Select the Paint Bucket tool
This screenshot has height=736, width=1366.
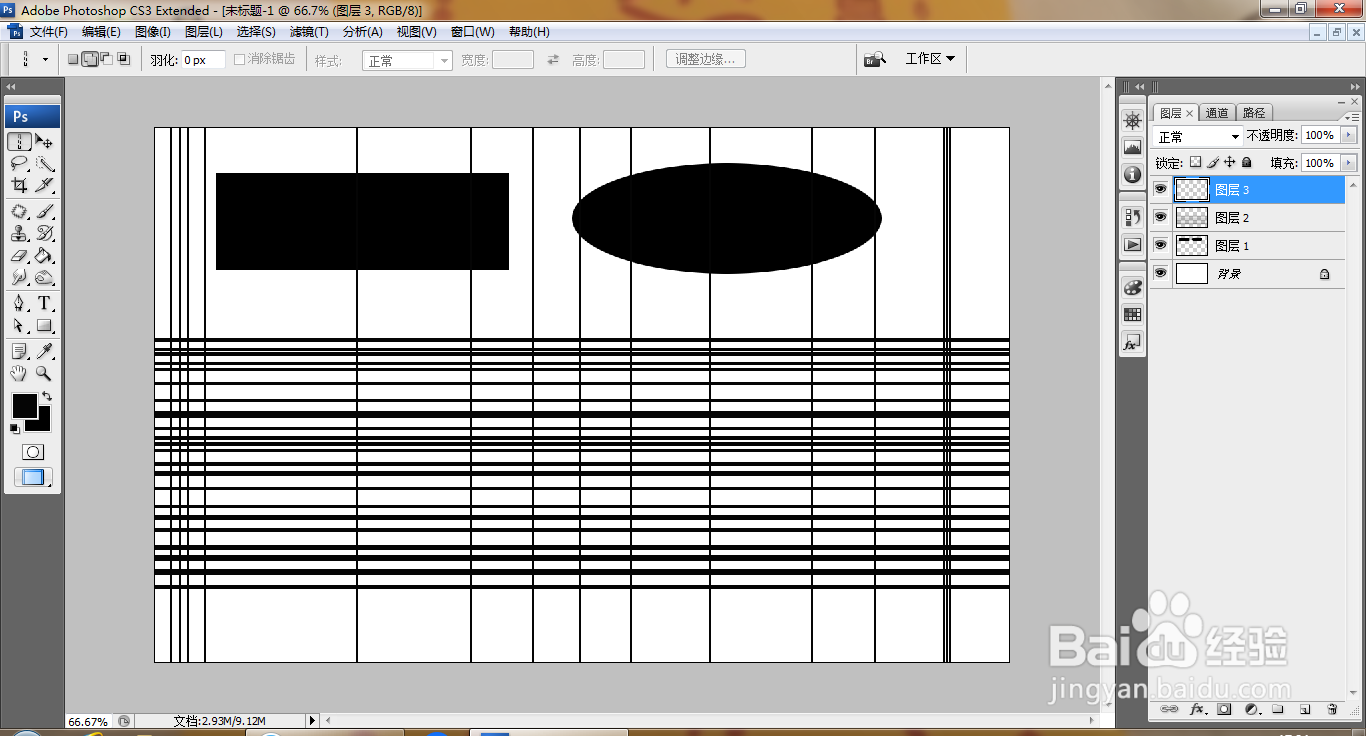pos(45,256)
